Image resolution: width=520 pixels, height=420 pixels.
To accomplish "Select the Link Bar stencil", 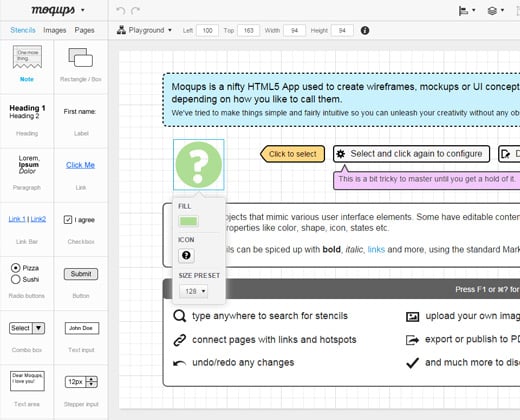I will [27, 228].
